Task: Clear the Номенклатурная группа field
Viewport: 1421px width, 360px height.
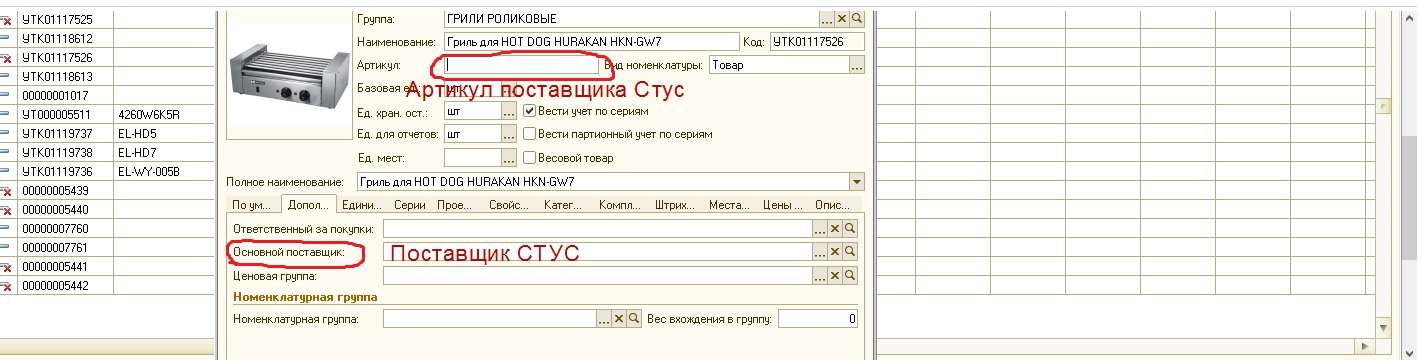Action: point(619,319)
